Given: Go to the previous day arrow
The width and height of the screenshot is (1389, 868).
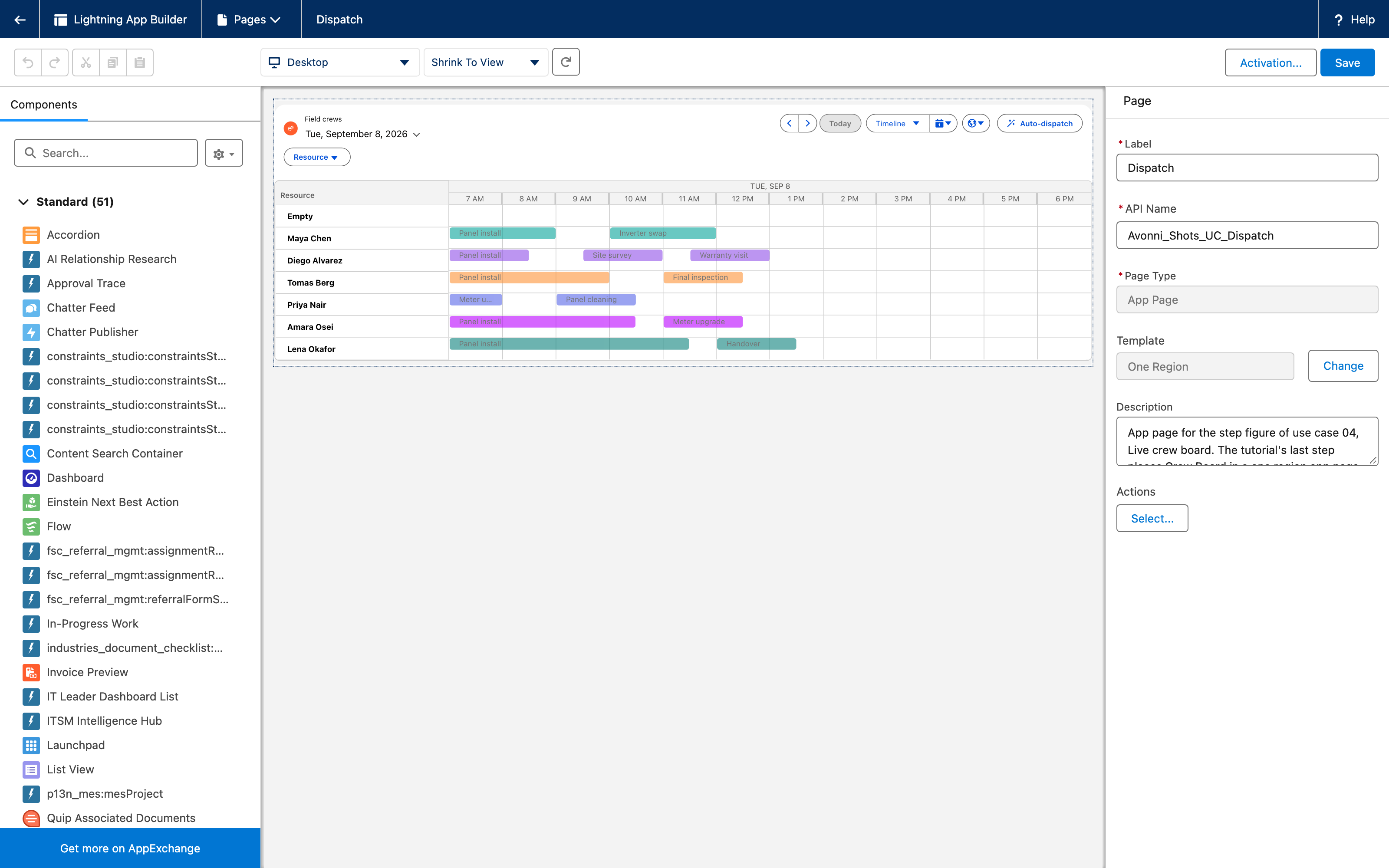Looking at the screenshot, I should coord(789,123).
